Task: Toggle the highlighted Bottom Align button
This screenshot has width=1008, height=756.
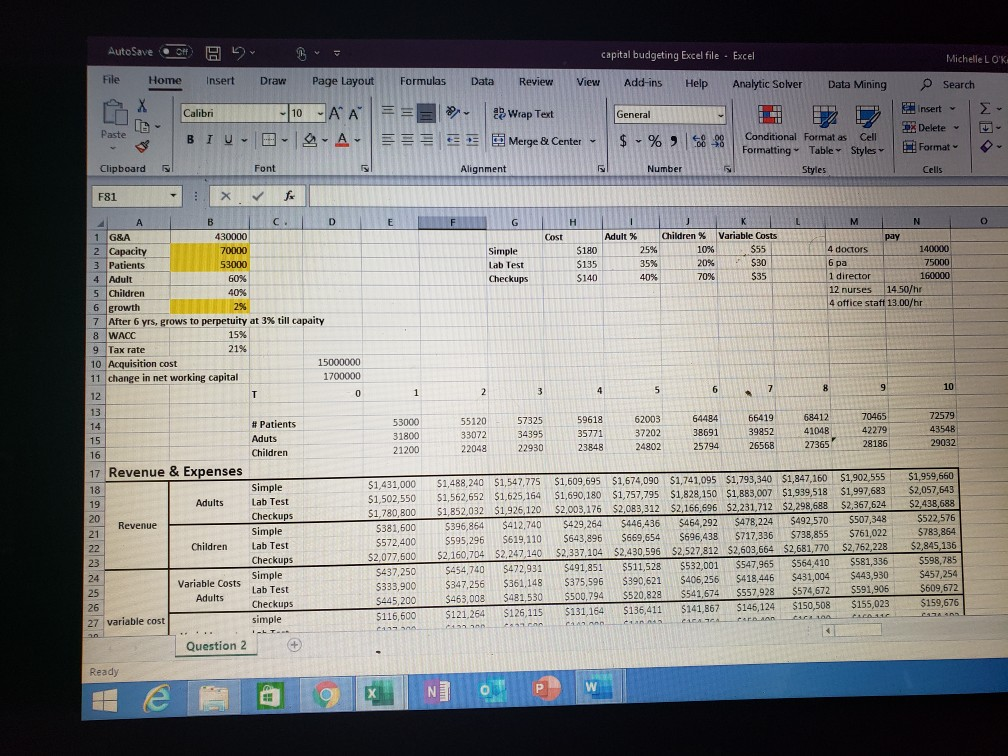Action: [426, 113]
